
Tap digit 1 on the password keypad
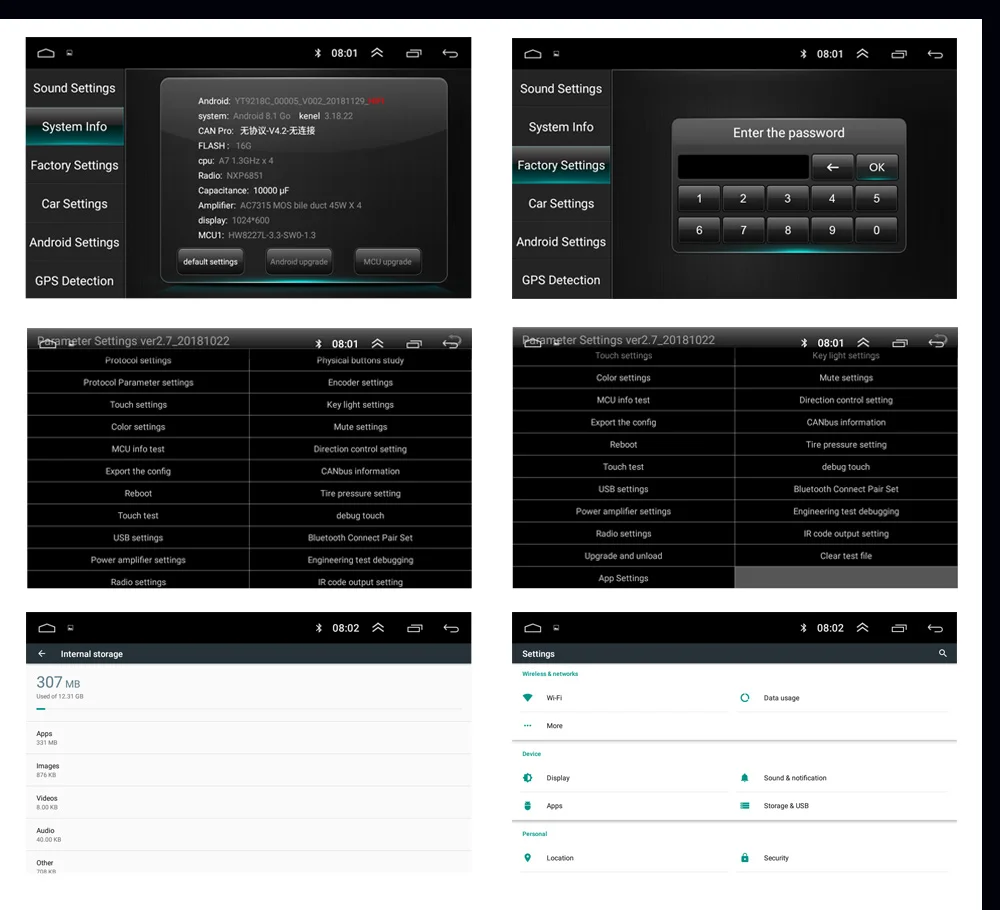pos(699,198)
